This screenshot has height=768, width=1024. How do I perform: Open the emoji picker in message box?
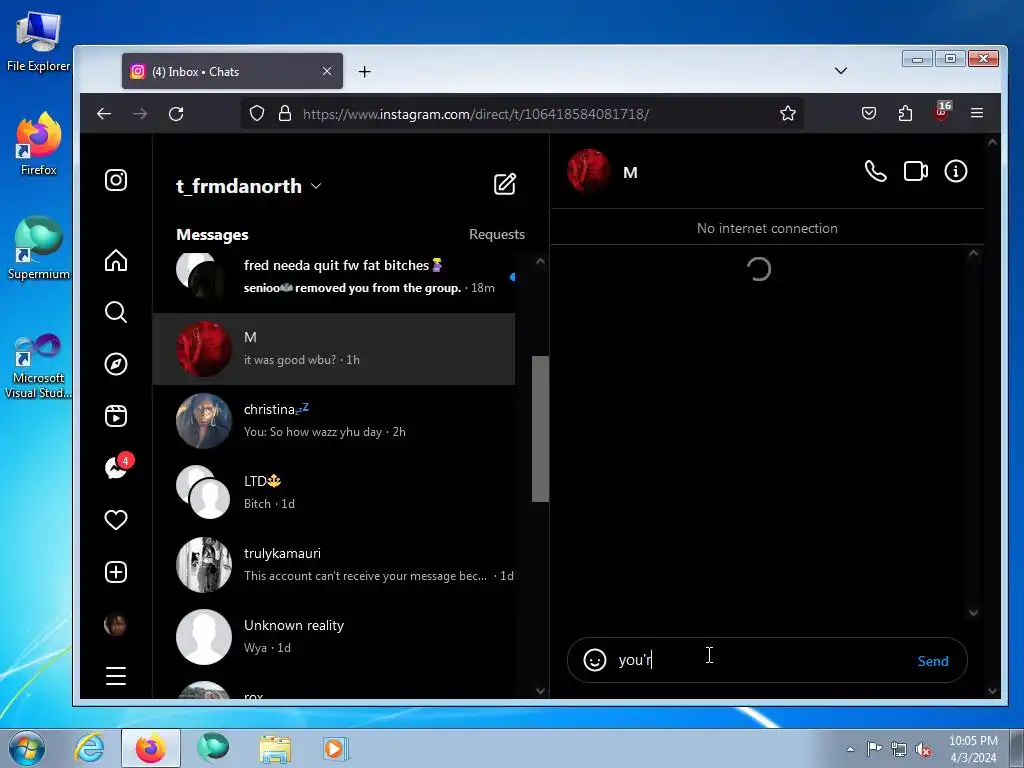point(595,660)
